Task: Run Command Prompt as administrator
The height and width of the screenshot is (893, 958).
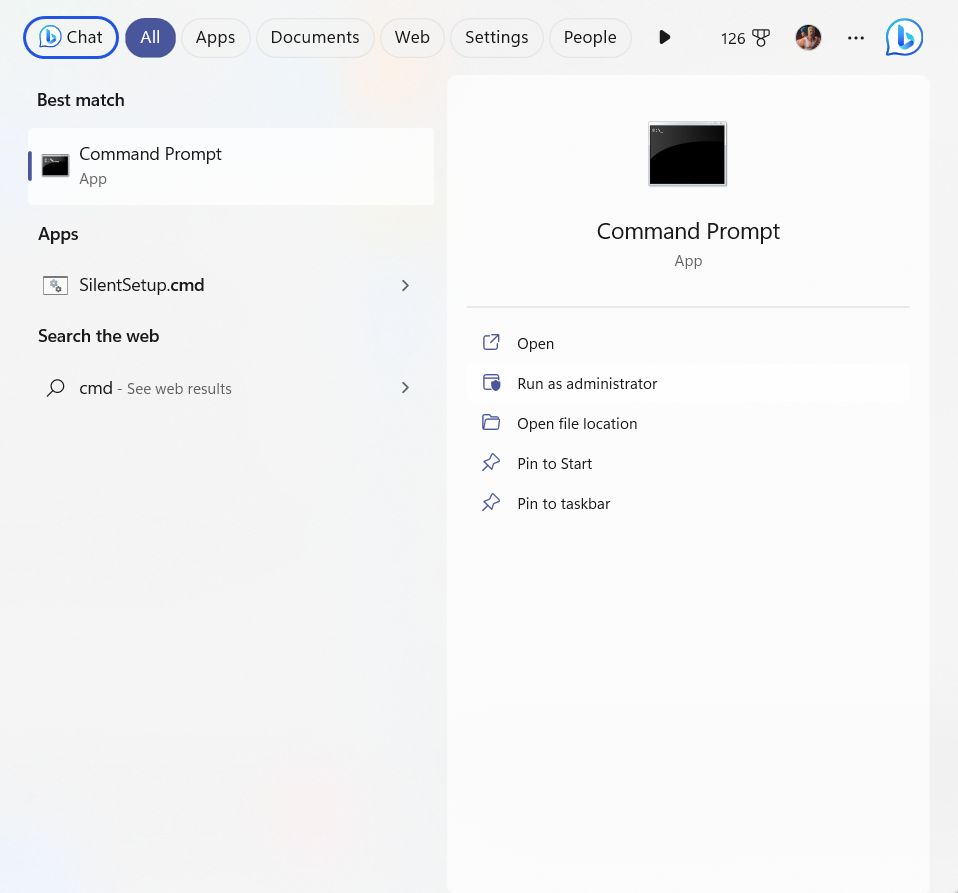Action: 587,383
